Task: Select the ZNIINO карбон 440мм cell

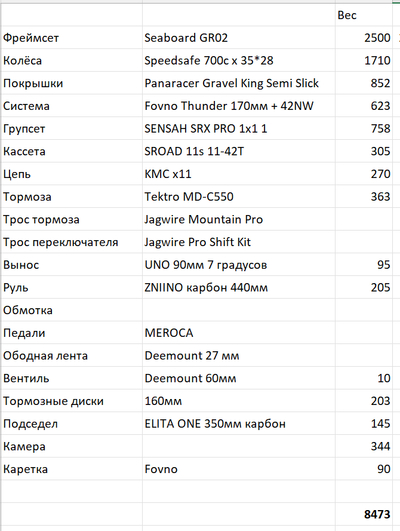Action: point(239,287)
